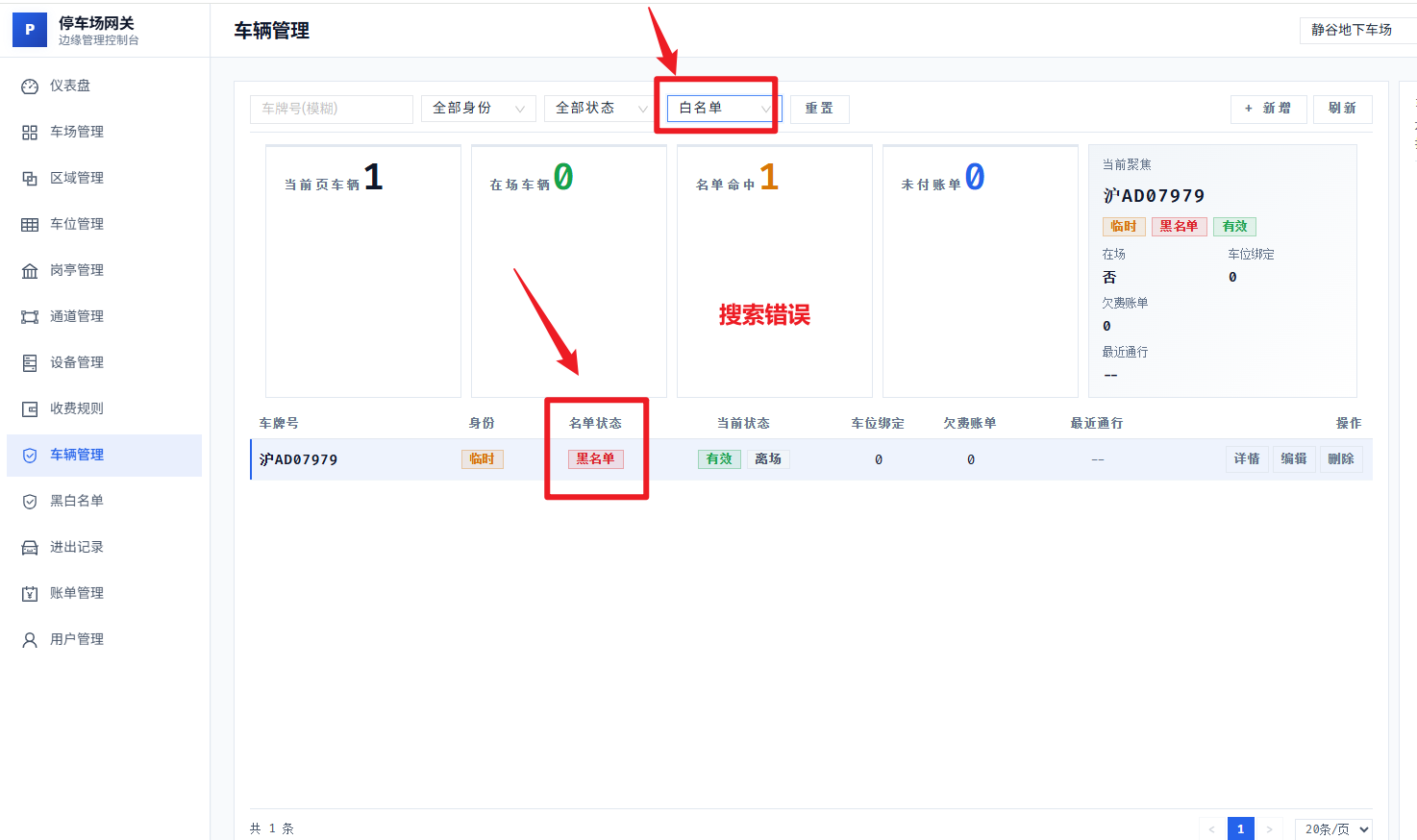Click the 岗亭管理 building icon
The image size is (1417, 840).
[30, 271]
